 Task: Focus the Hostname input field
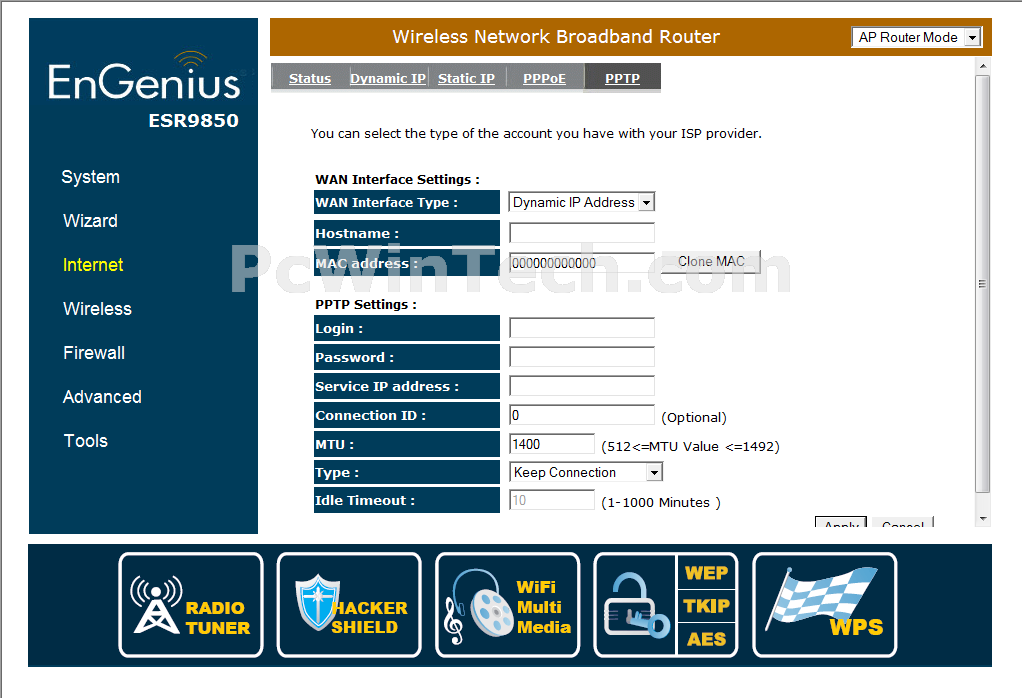(x=581, y=233)
